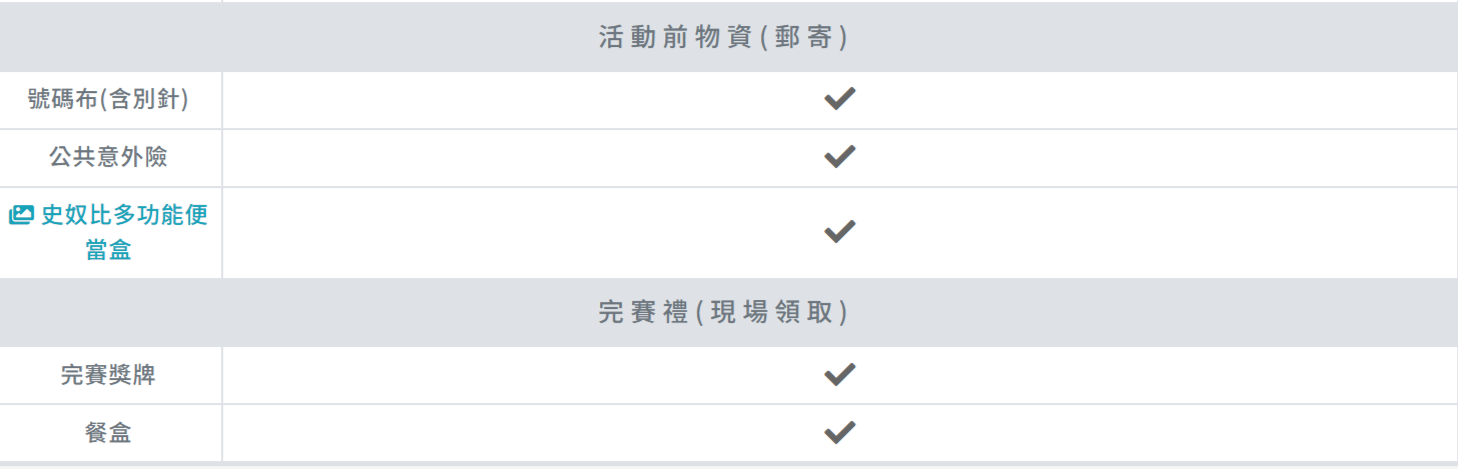Click the checkmark for 完賽獎牌
The width and height of the screenshot is (1458, 469).
click(839, 375)
